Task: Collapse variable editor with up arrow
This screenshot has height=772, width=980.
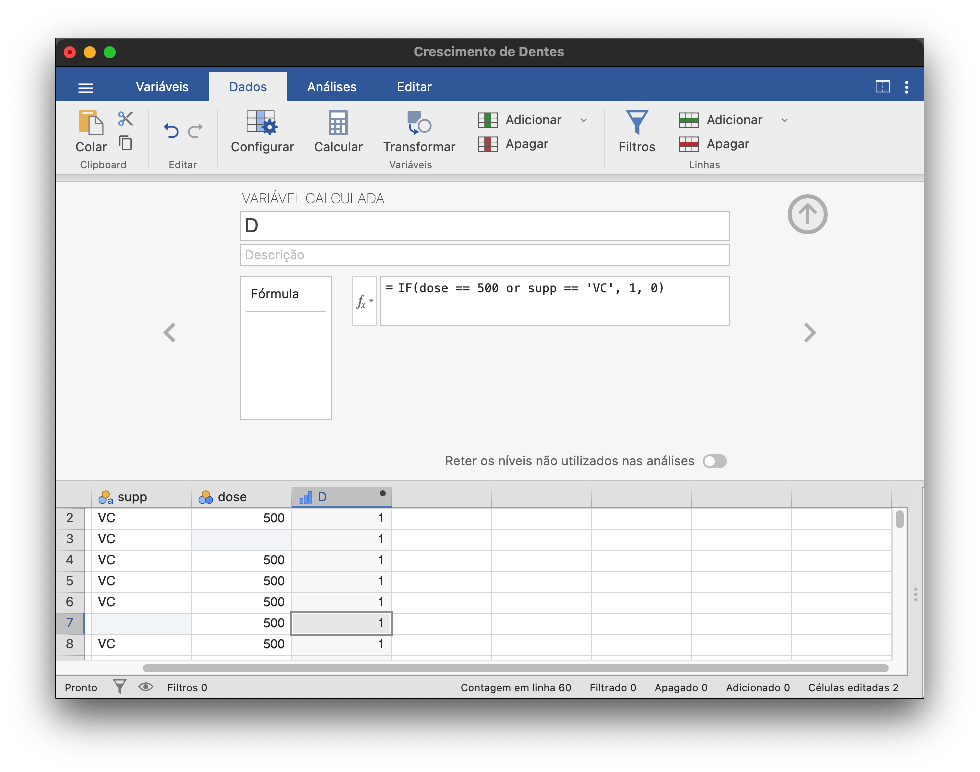Action: coord(807,214)
